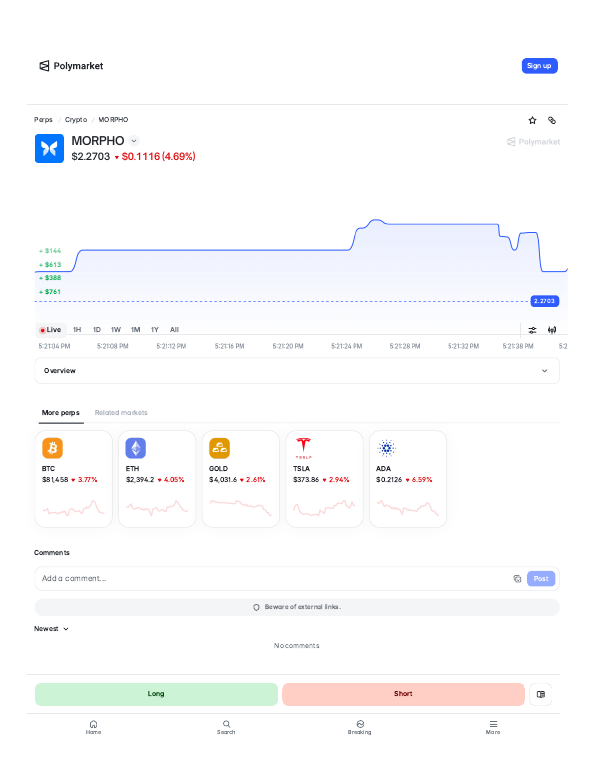The image size is (595, 770).
Task: Click the Cardano icon on the ADA card
Action: (x=387, y=448)
